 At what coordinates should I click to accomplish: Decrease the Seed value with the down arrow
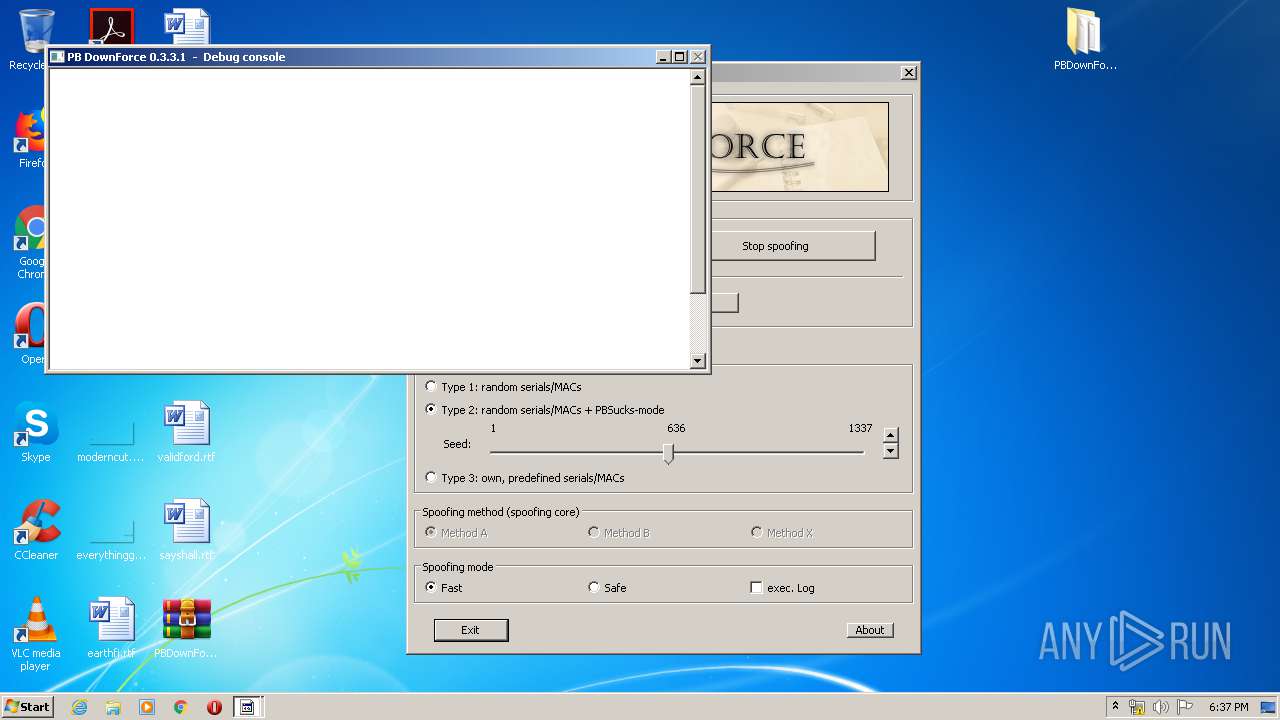click(x=890, y=451)
